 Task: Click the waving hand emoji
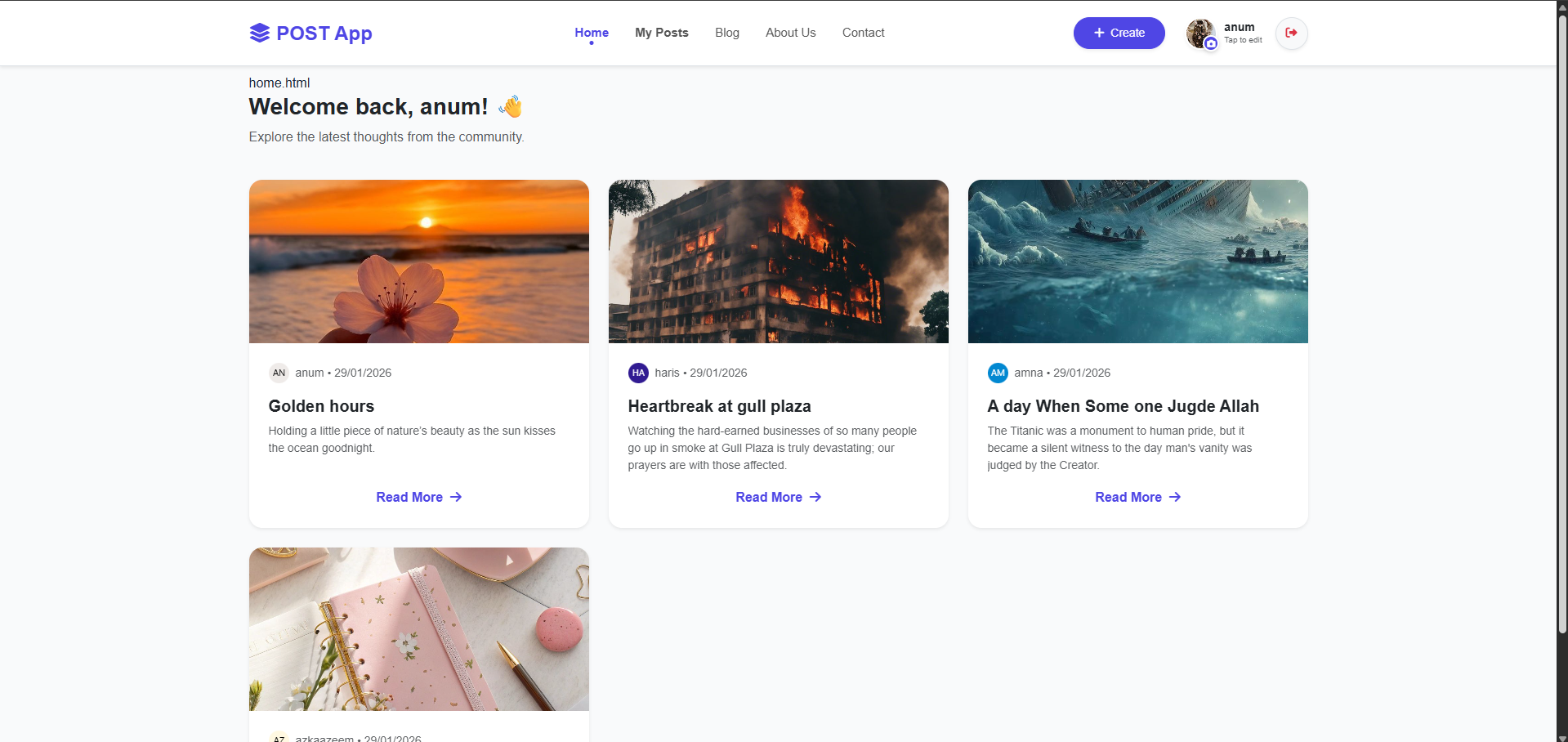tap(511, 106)
